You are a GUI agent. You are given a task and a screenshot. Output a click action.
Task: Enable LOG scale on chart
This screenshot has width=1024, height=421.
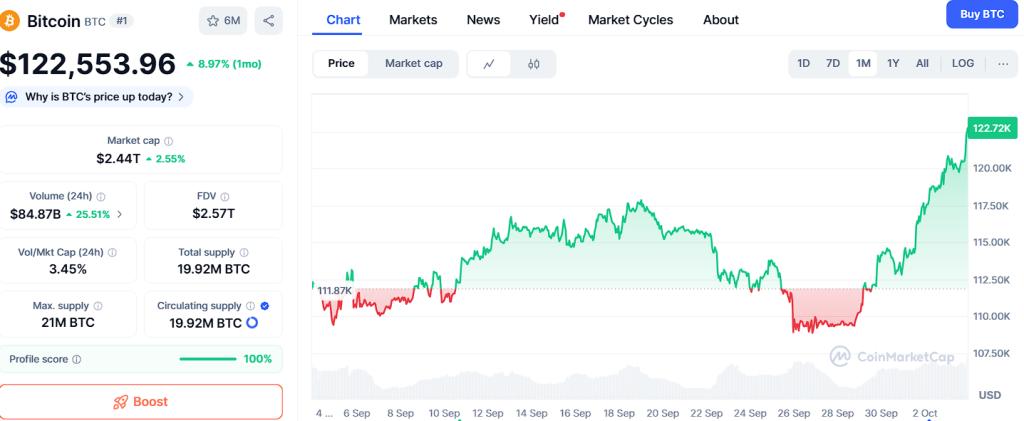click(962, 64)
